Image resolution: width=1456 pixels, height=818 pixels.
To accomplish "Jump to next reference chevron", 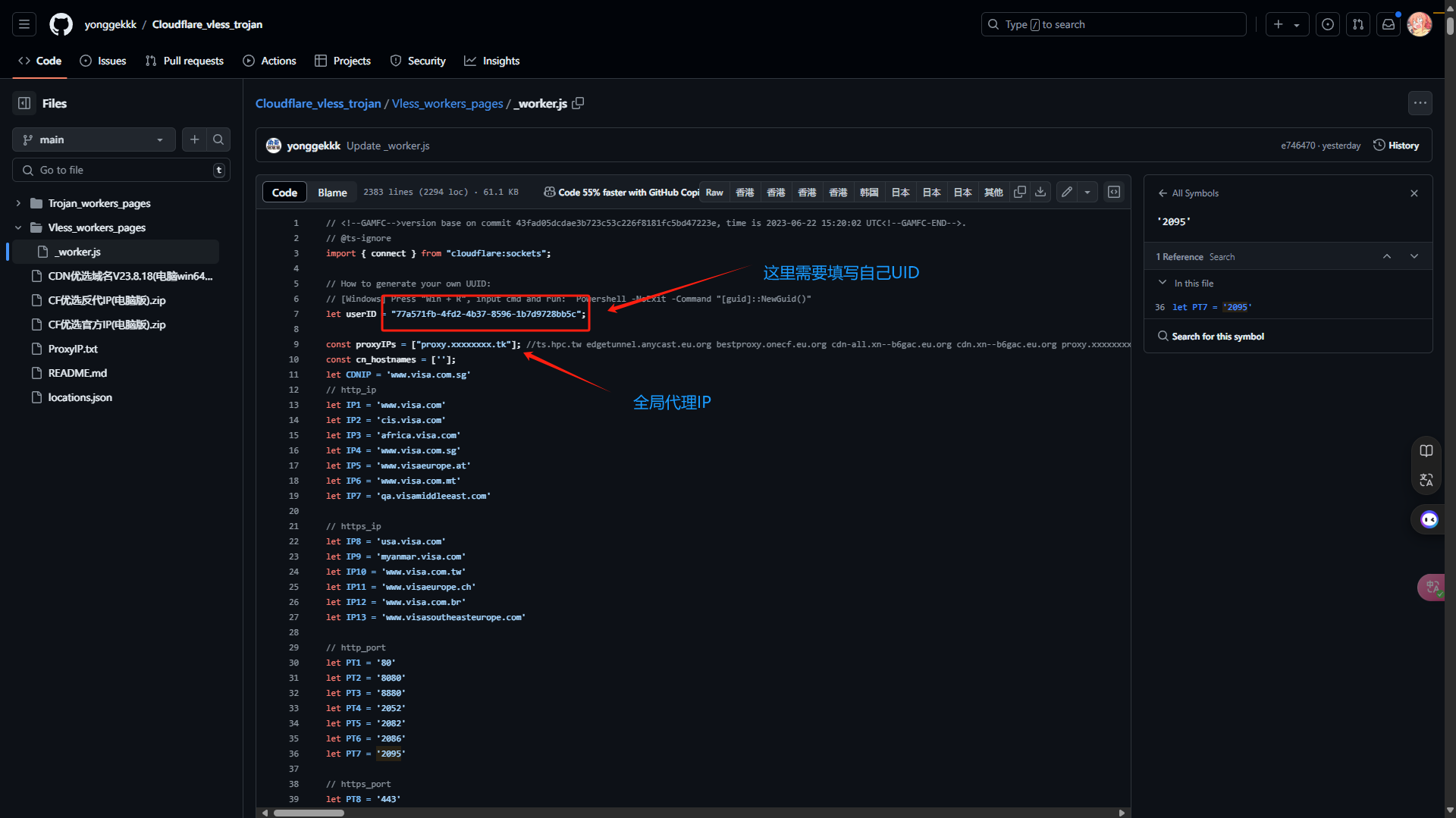I will 1414,257.
